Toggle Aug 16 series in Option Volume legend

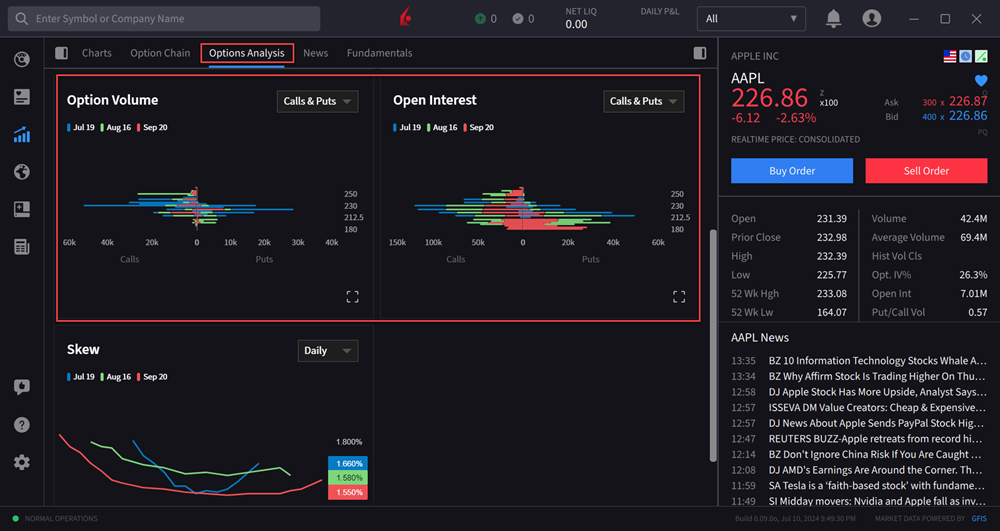[x=116, y=127]
